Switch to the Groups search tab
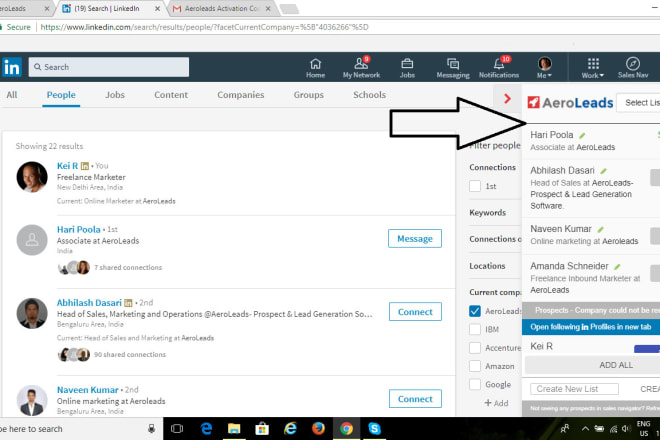The height and width of the screenshot is (440, 660). click(309, 95)
